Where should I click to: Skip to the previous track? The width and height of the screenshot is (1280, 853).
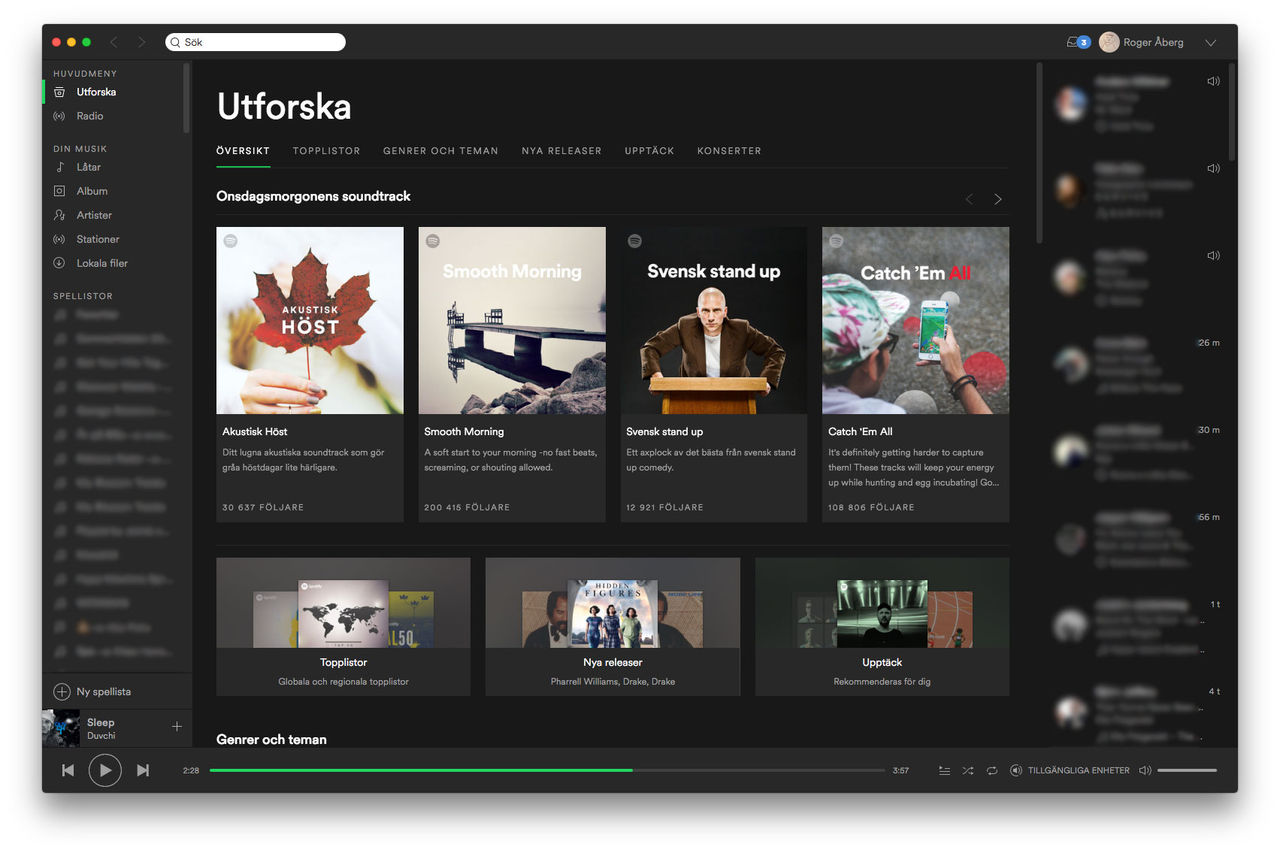[x=68, y=770]
